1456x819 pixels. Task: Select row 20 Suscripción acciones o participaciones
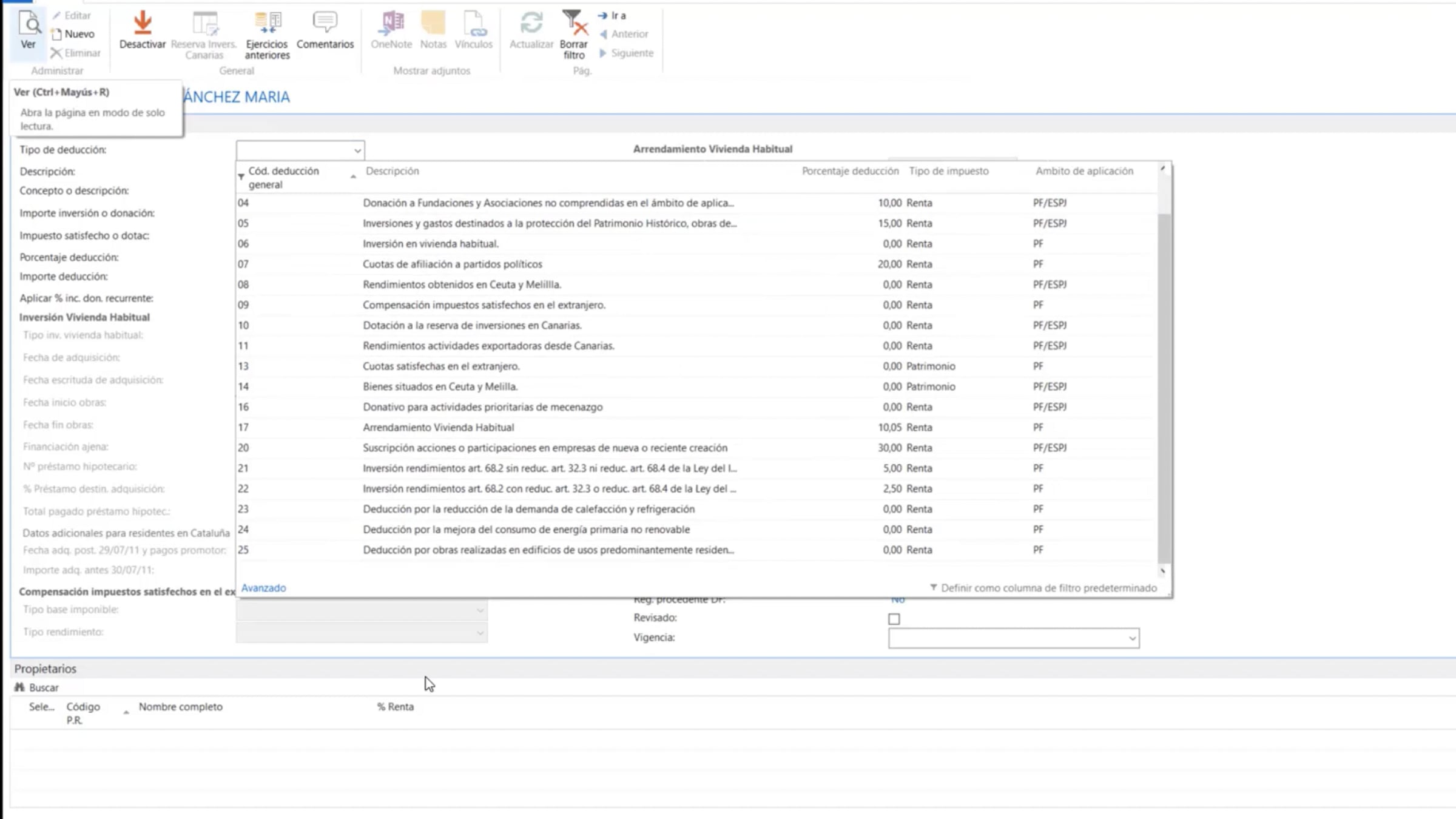(696, 448)
